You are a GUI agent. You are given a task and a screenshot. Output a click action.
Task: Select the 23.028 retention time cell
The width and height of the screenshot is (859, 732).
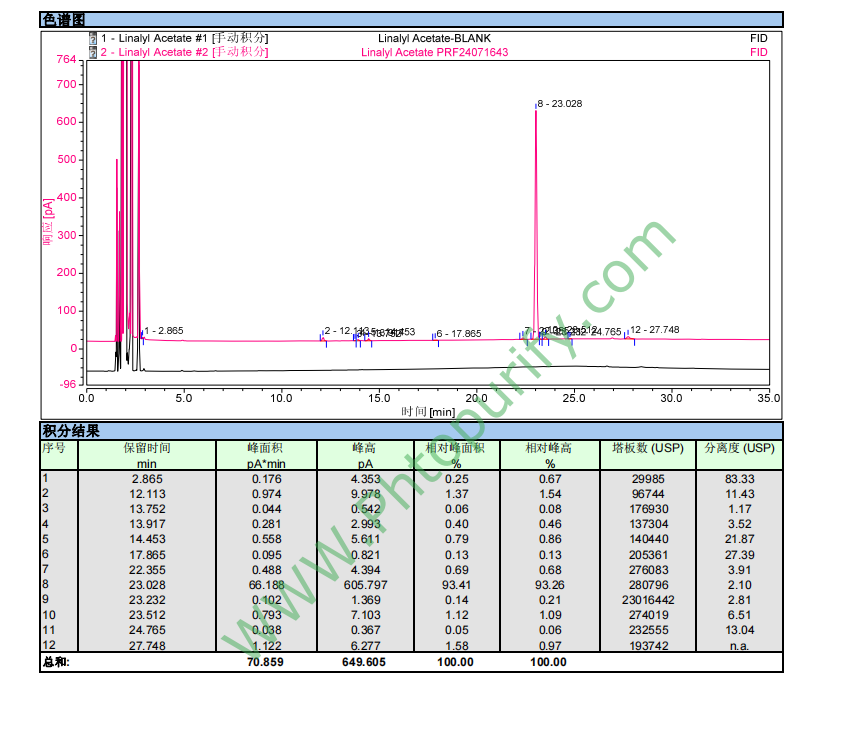tap(147, 583)
